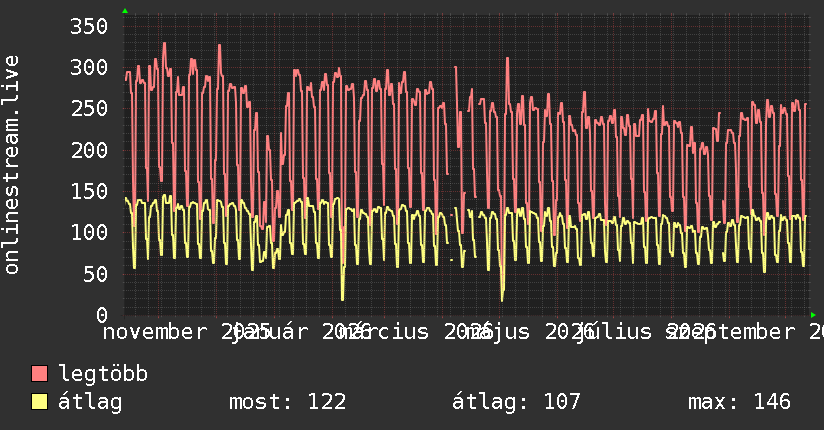Click the 250 y-axis label
The height and width of the screenshot is (430, 824).
[x=89, y=109]
